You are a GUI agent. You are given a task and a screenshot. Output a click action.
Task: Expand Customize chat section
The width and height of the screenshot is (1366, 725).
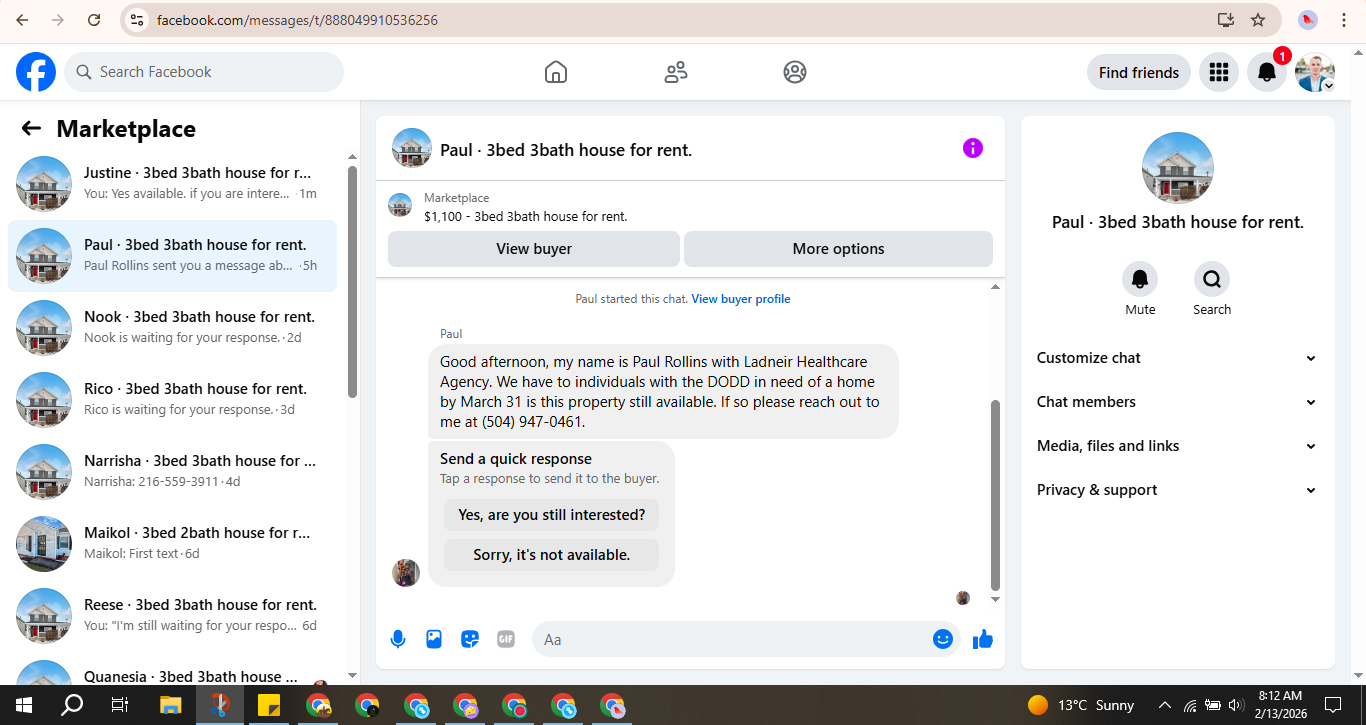[x=1177, y=358]
